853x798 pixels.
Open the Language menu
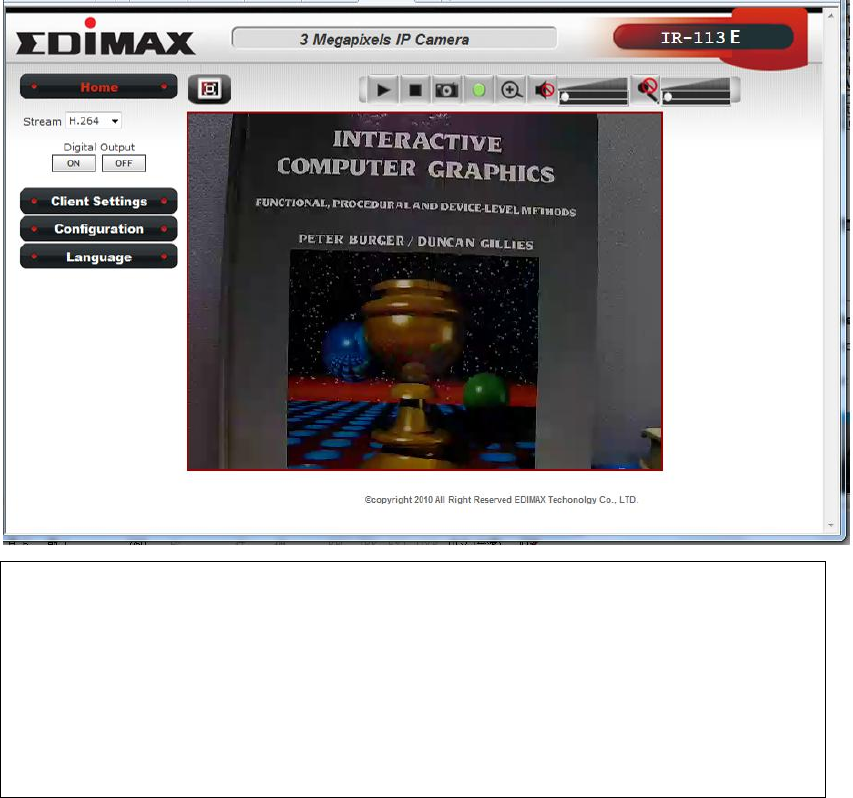(x=98, y=257)
